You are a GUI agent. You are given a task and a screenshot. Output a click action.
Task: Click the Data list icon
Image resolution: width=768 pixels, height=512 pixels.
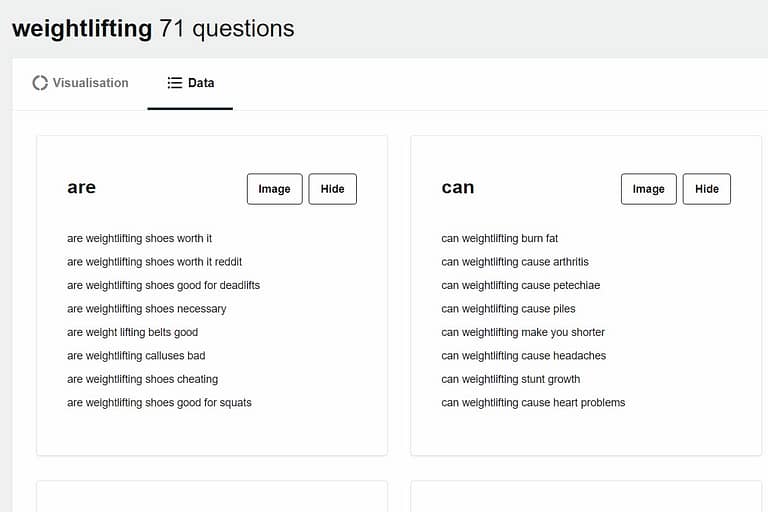pyautogui.click(x=174, y=83)
